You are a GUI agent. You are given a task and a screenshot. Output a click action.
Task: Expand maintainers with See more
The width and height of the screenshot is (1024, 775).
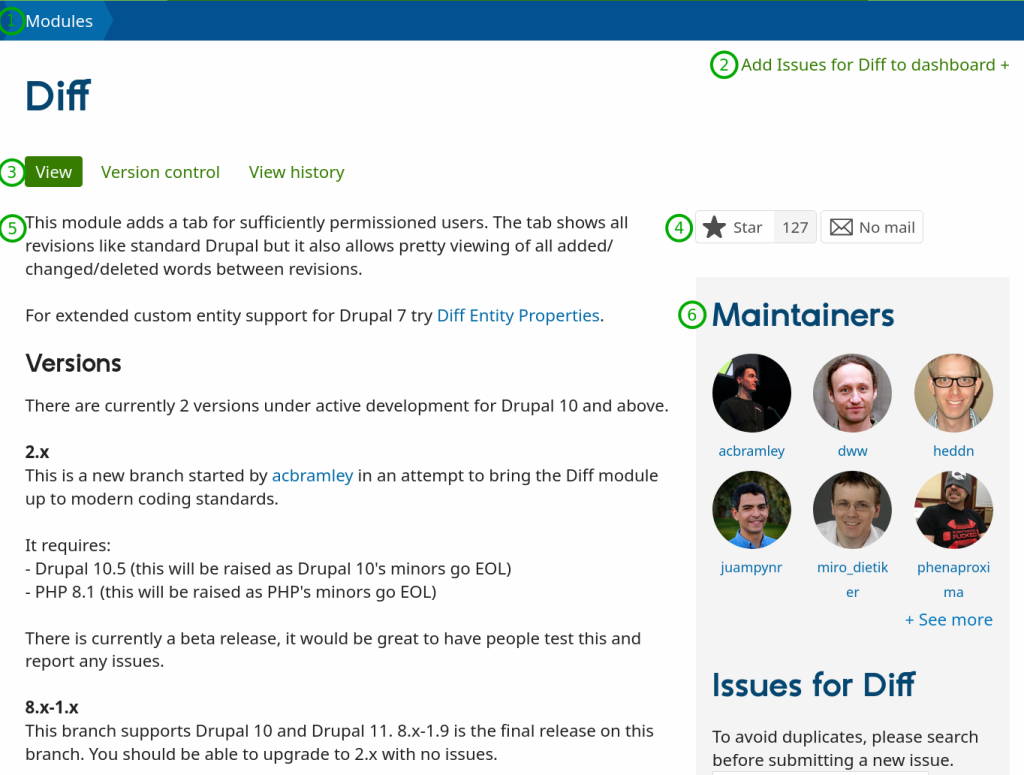[948, 620]
